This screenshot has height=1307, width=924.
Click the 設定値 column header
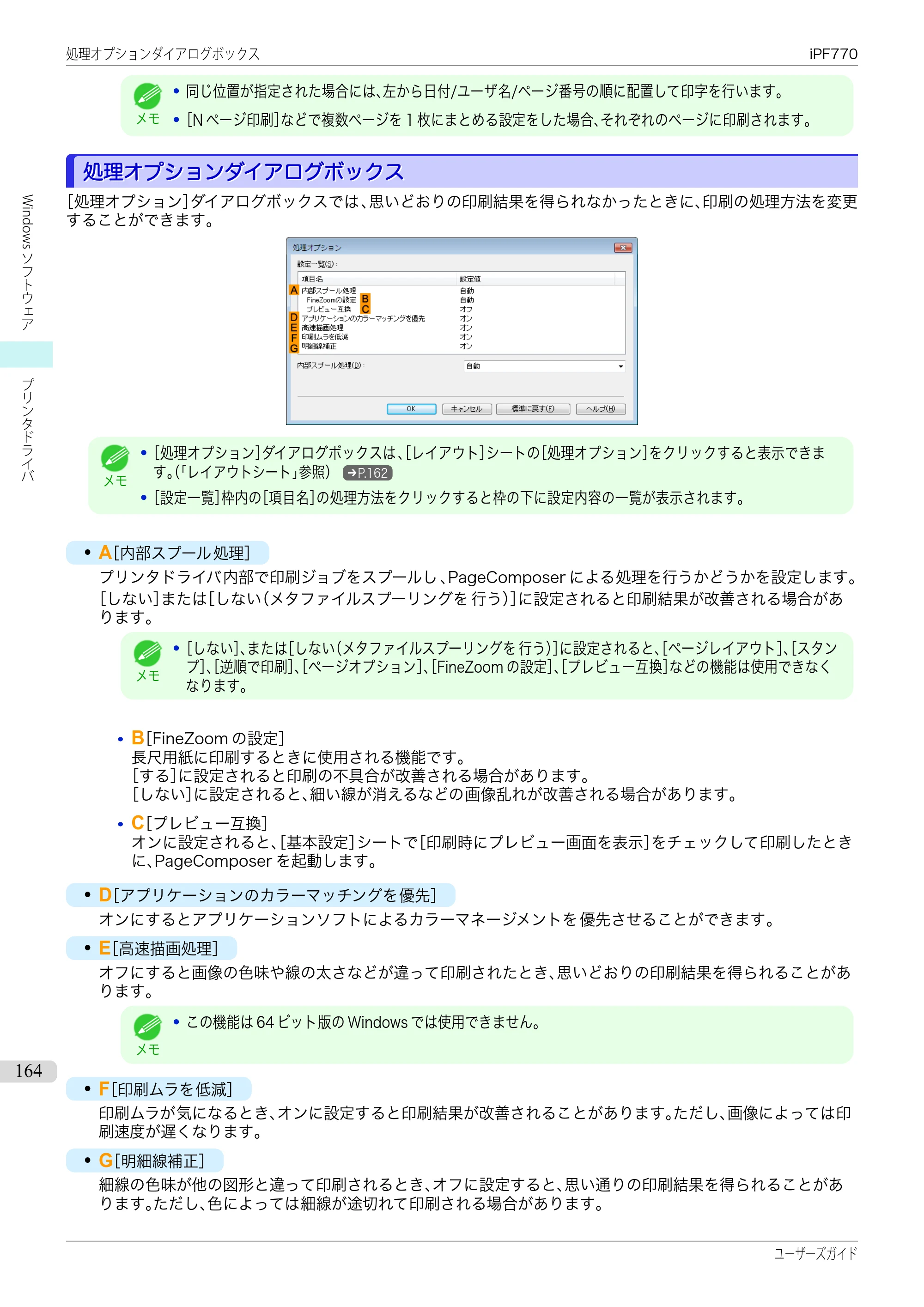coord(535,279)
